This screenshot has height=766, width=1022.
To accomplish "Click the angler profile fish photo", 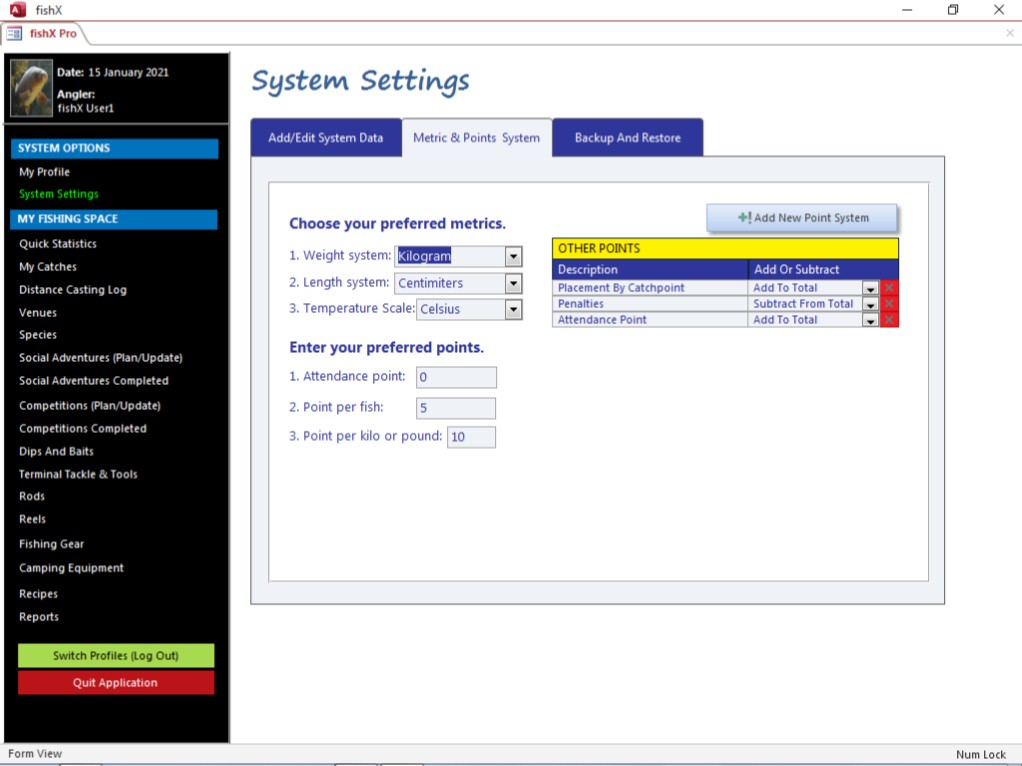I will pos(30,88).
